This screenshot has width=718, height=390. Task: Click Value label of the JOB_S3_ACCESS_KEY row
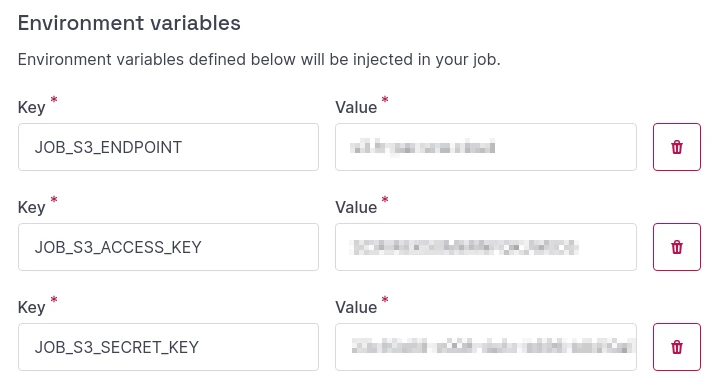[356, 207]
